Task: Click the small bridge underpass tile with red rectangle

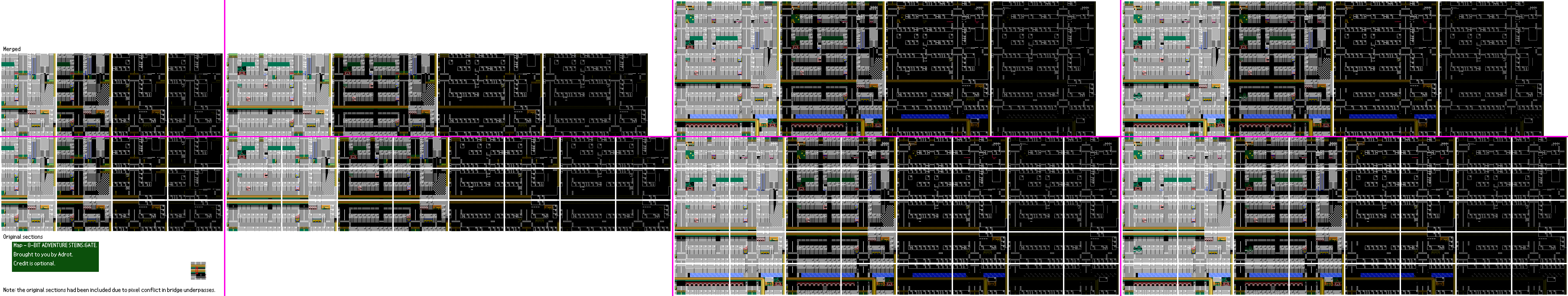Action: click(198, 270)
